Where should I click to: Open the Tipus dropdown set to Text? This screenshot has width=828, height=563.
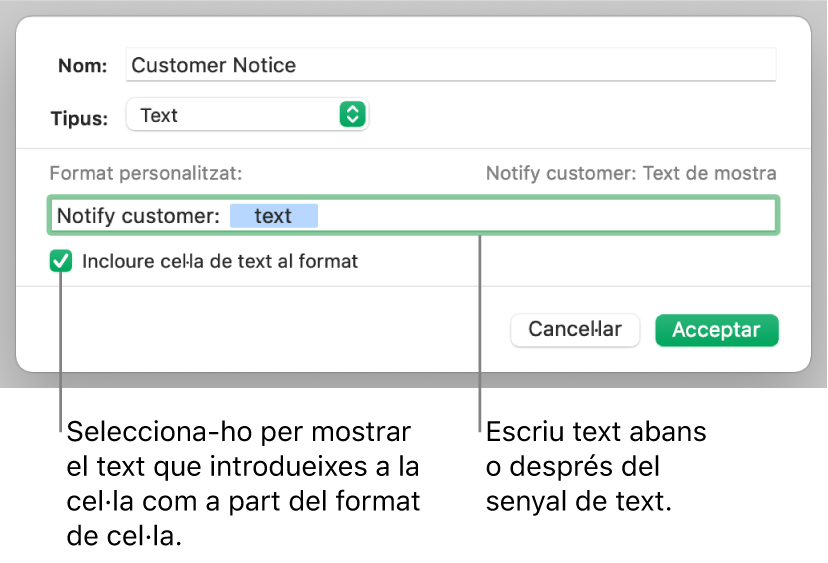pos(247,115)
